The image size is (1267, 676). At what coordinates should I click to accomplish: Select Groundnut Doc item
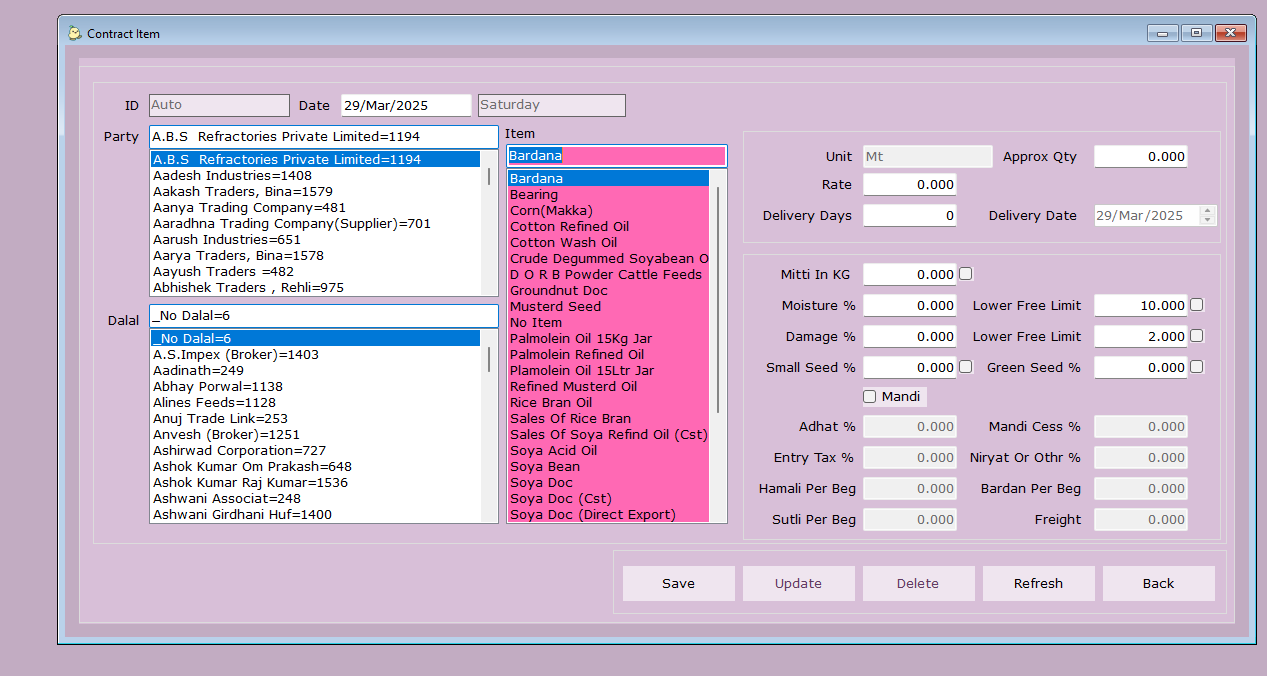(x=609, y=291)
